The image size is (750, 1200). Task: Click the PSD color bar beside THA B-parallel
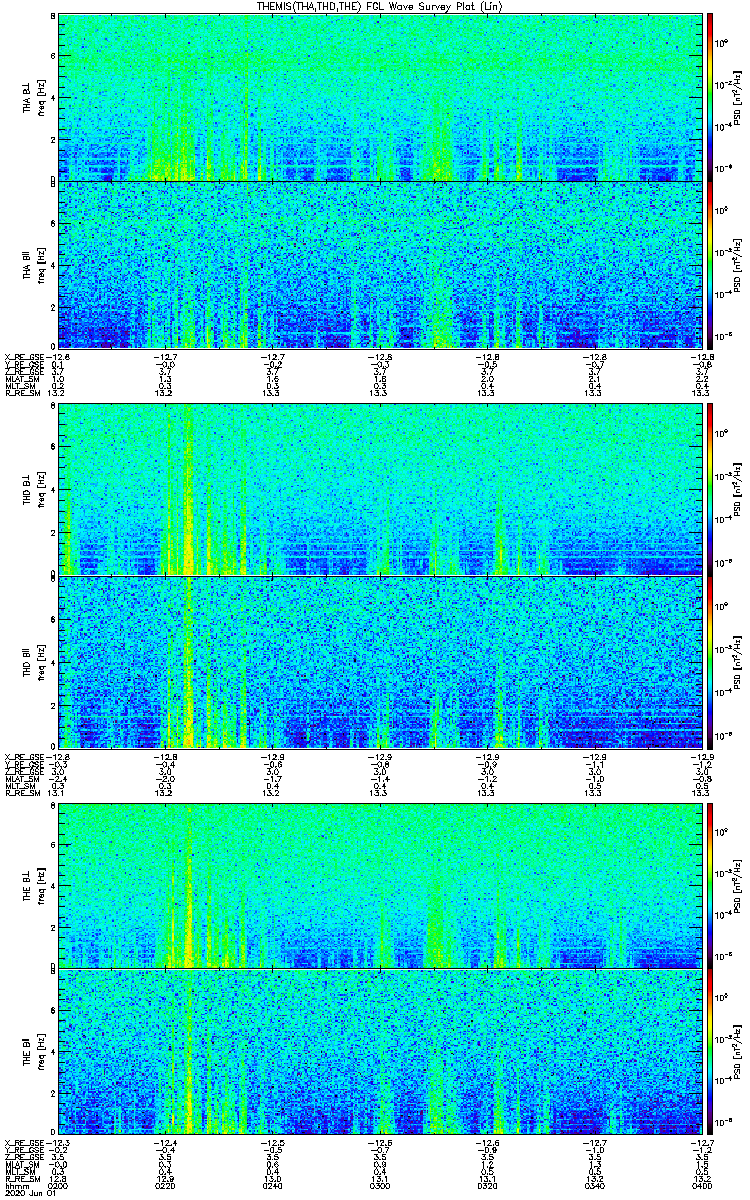(711, 264)
